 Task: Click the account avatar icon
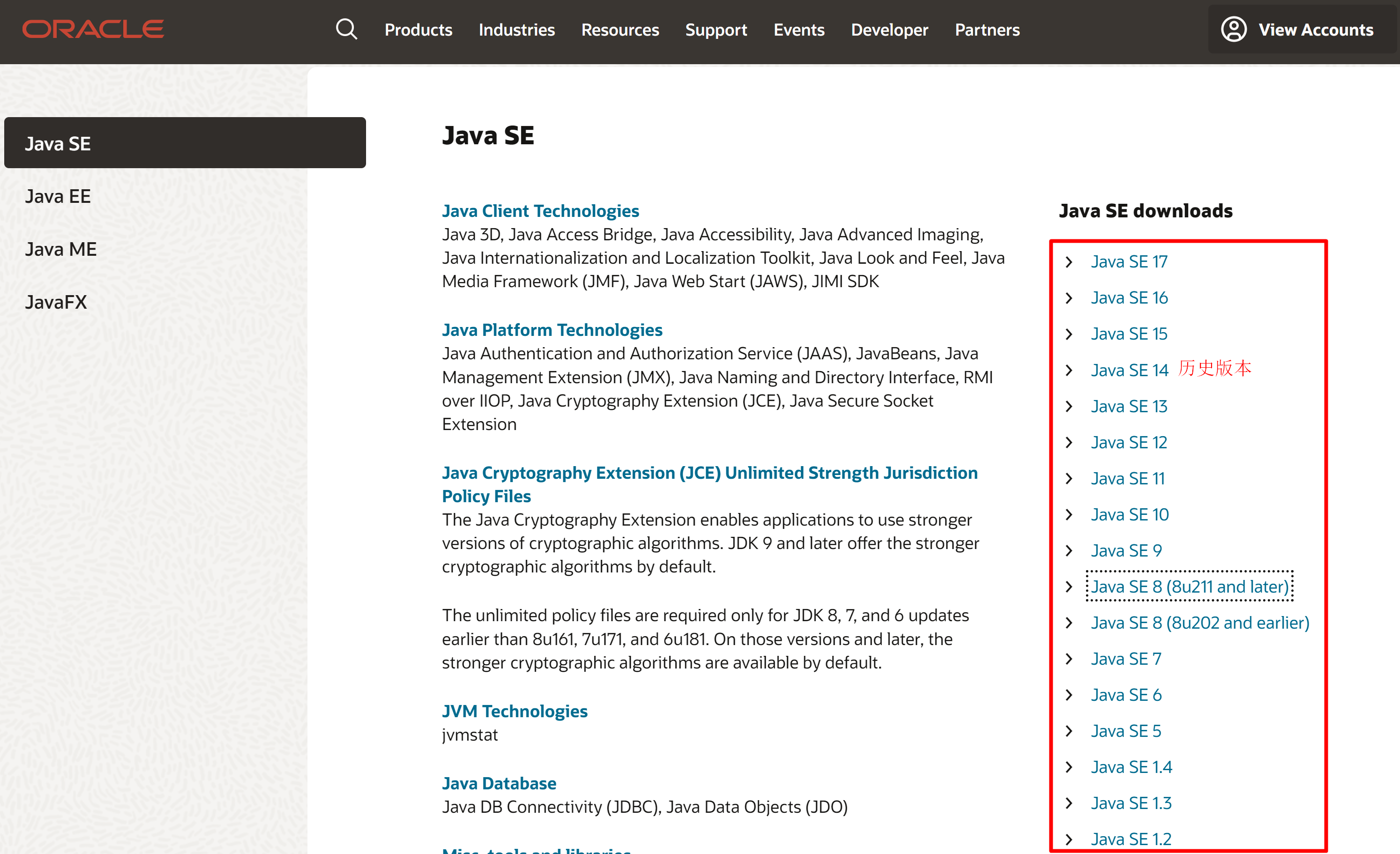pyautogui.click(x=1234, y=29)
